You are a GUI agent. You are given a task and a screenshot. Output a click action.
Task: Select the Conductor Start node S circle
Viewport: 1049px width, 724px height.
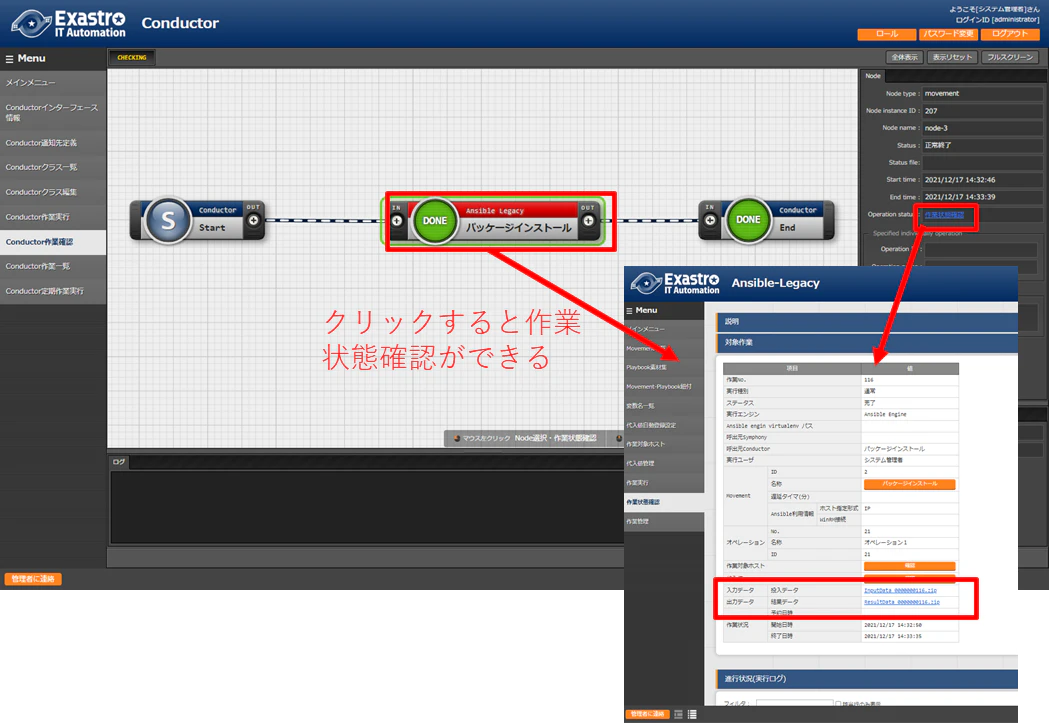(168, 220)
